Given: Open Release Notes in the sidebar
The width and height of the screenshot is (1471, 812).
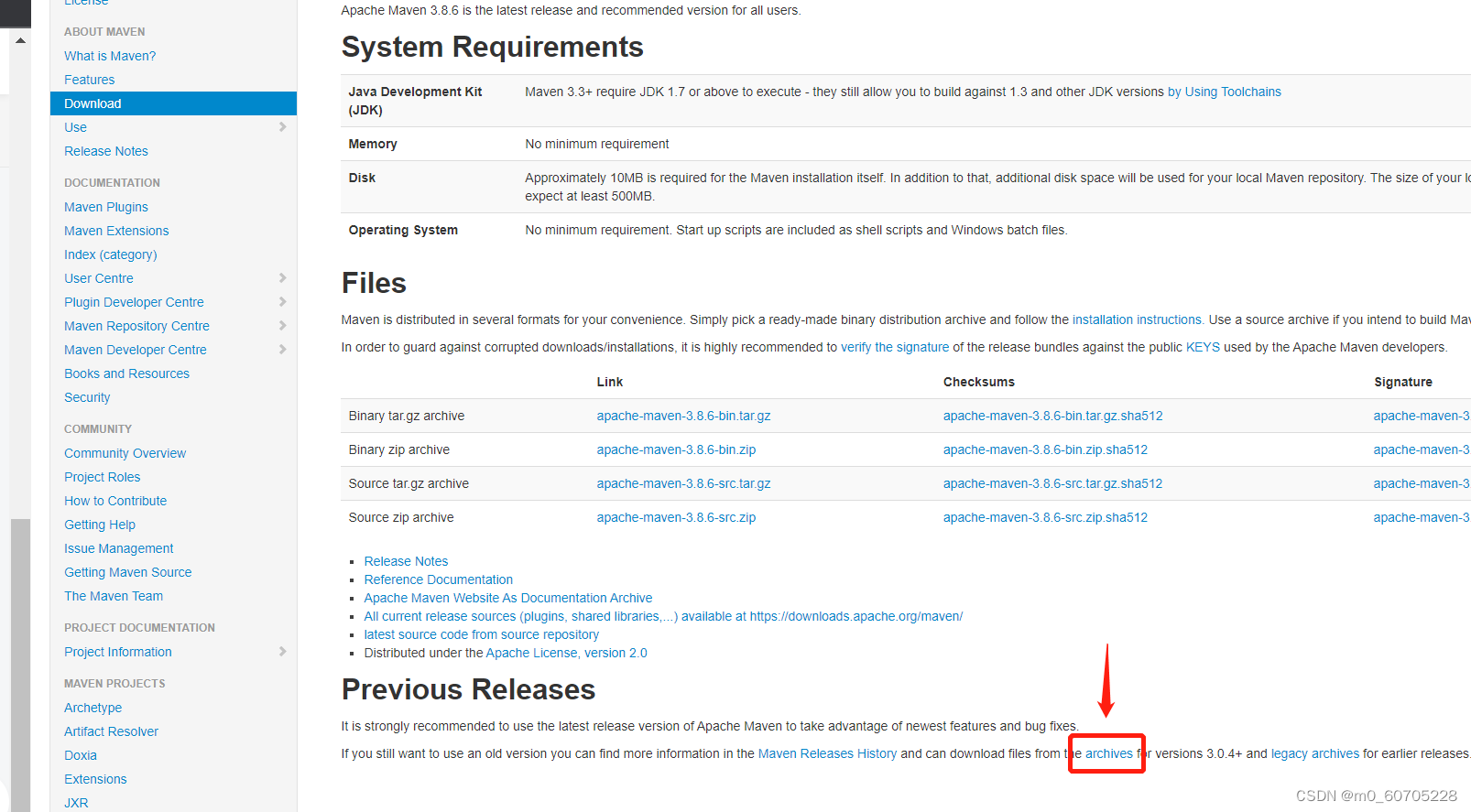Looking at the screenshot, I should point(106,151).
